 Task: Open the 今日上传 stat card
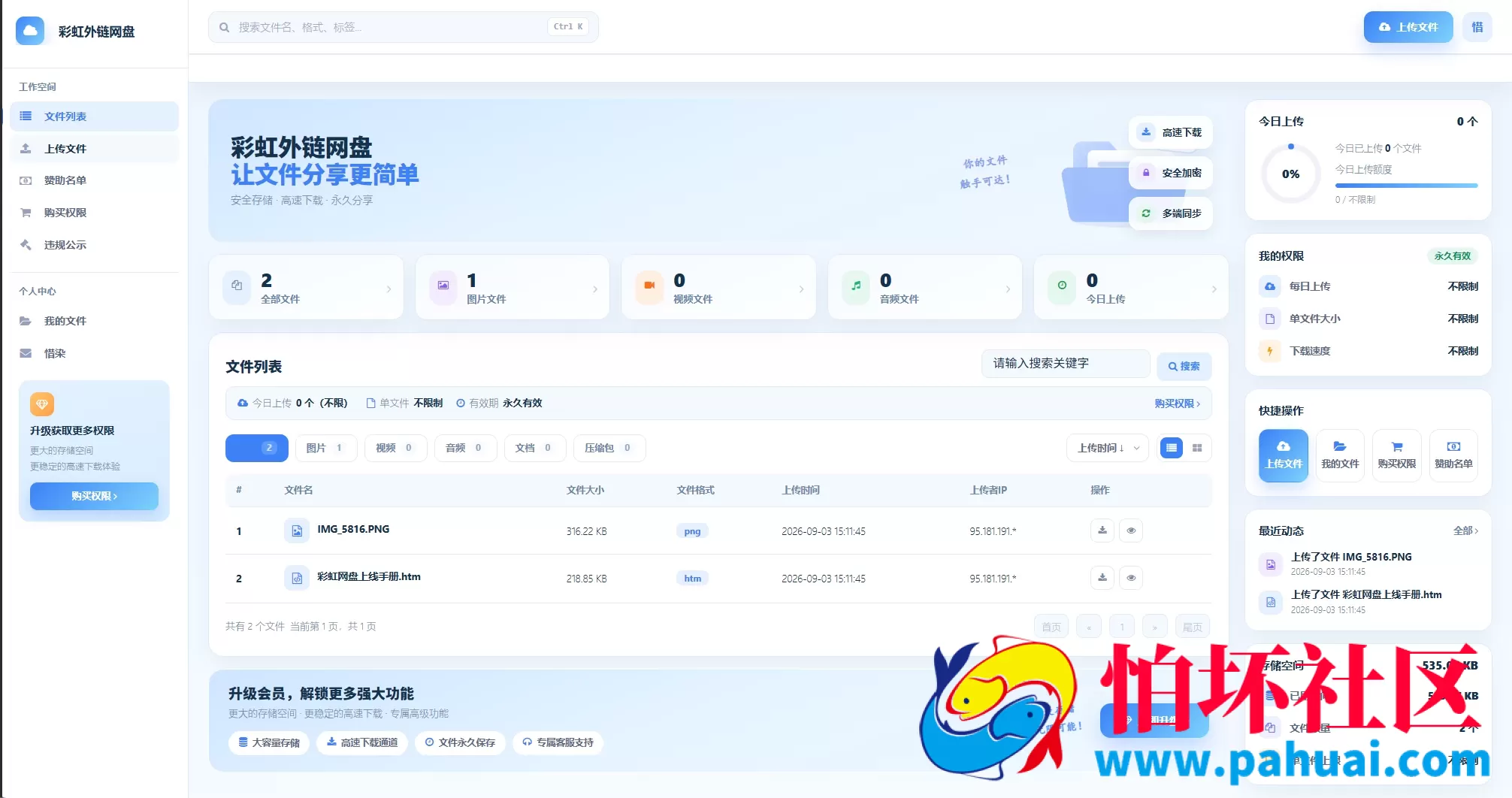click(x=1131, y=288)
